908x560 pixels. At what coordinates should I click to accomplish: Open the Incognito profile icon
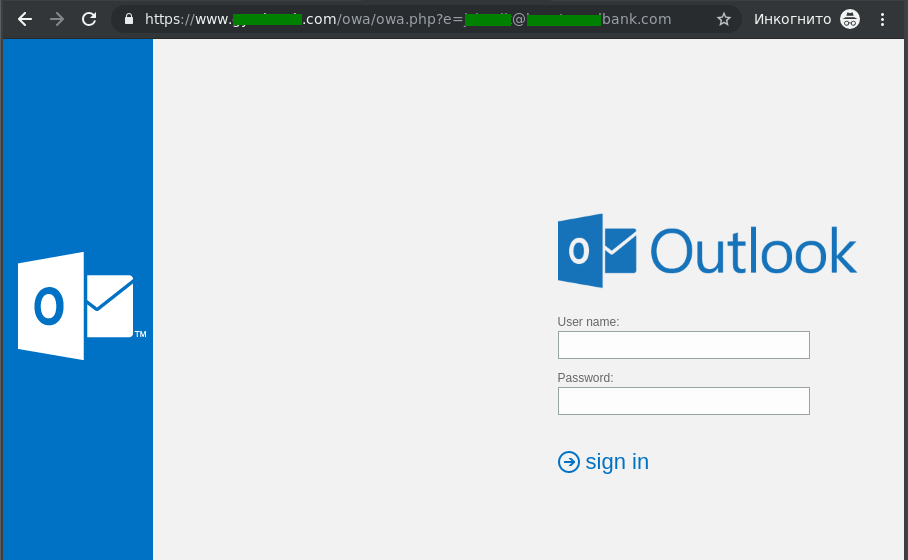pos(850,19)
